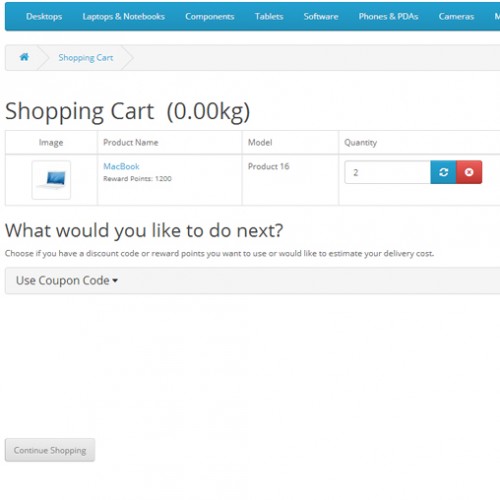Click the Model column header

260,142
